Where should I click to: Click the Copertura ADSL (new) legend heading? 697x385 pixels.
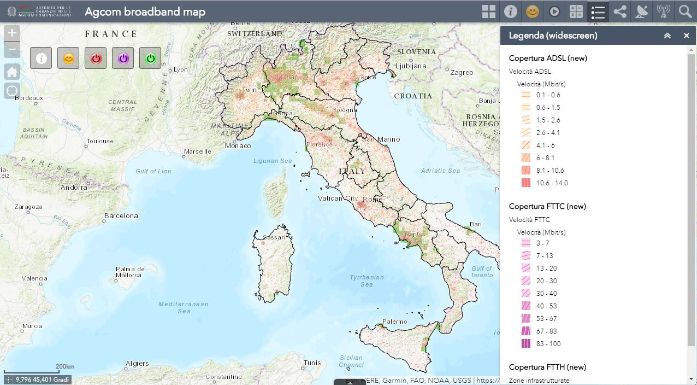coord(548,58)
